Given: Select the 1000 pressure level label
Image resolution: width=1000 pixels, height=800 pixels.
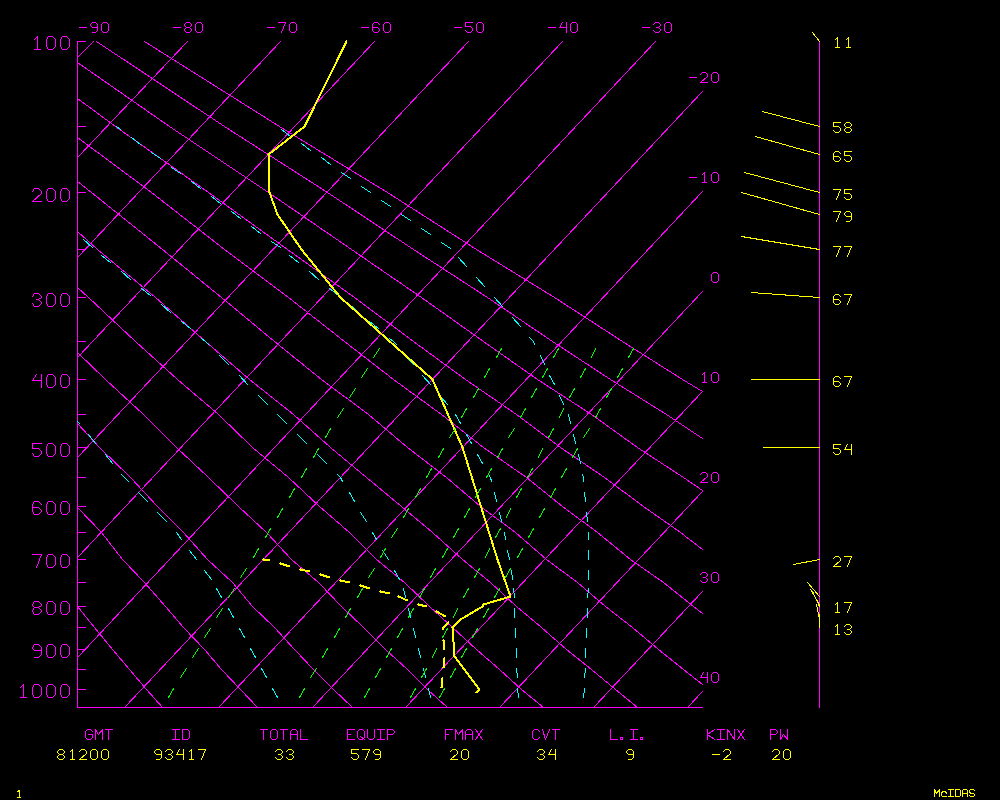Looking at the screenshot, I should tap(48, 691).
